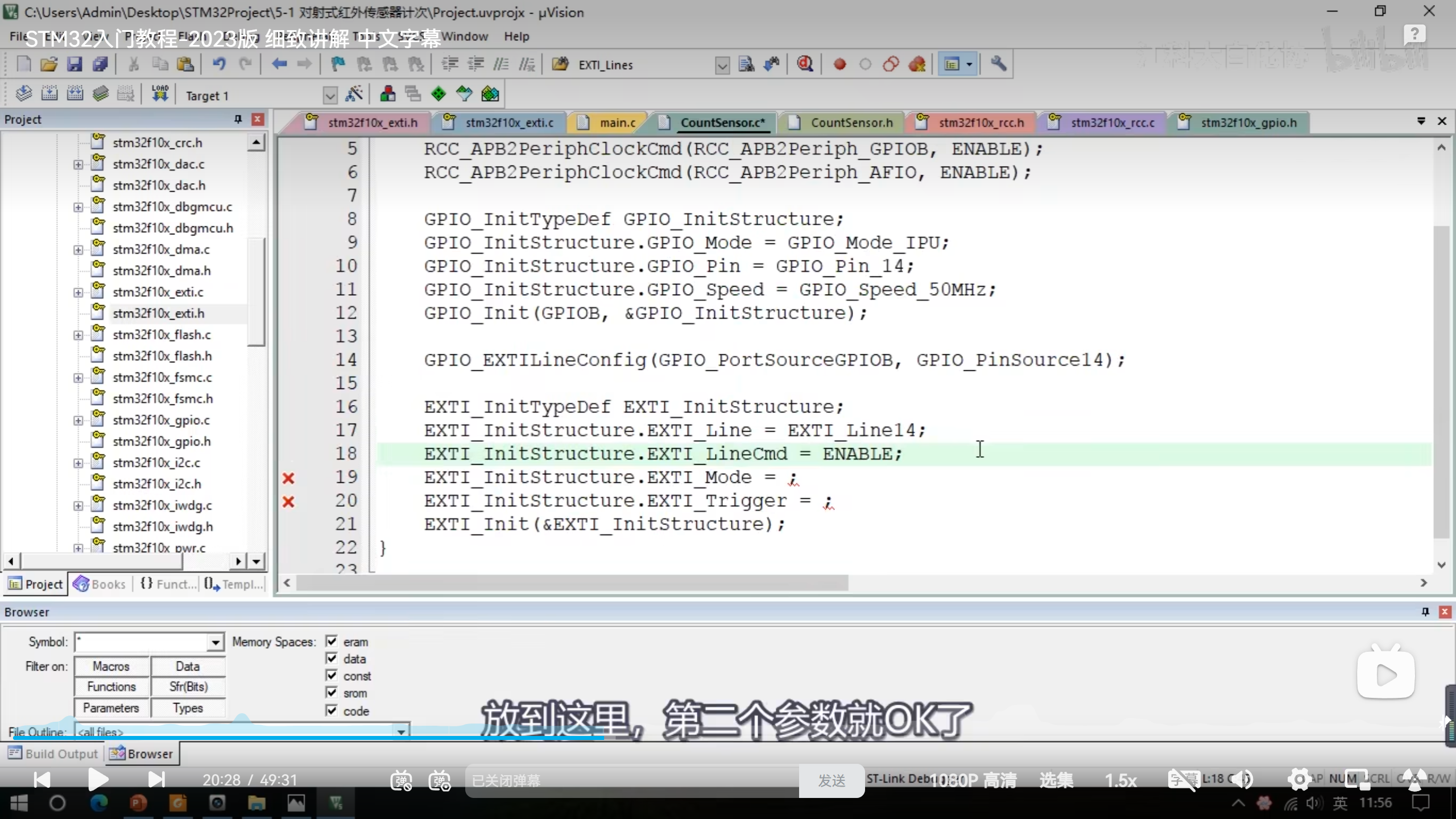The width and height of the screenshot is (1456, 819).
Task: Click Start/Stop Debug Session icon
Action: [x=805, y=64]
